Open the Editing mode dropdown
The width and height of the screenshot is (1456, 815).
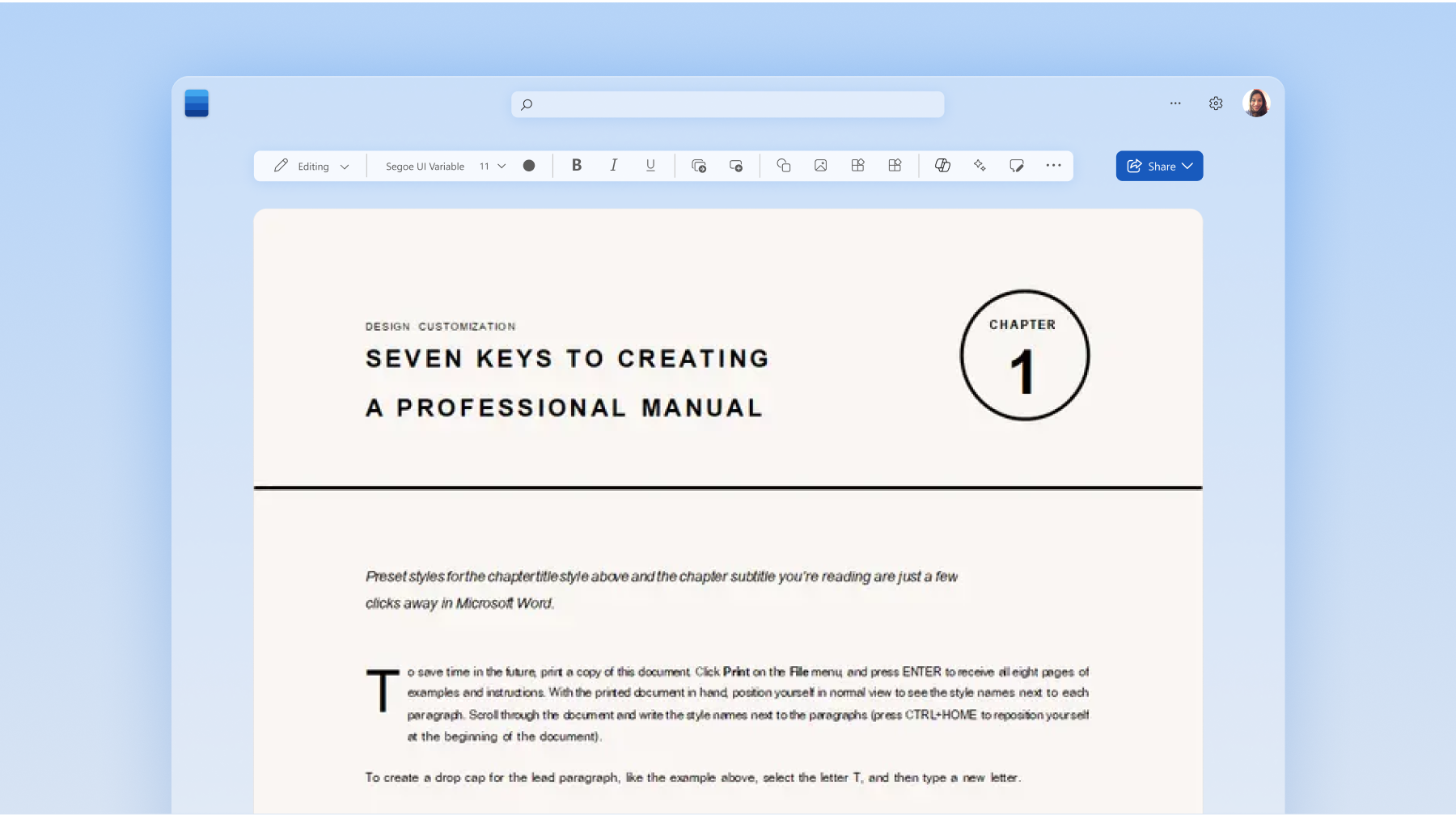click(311, 166)
